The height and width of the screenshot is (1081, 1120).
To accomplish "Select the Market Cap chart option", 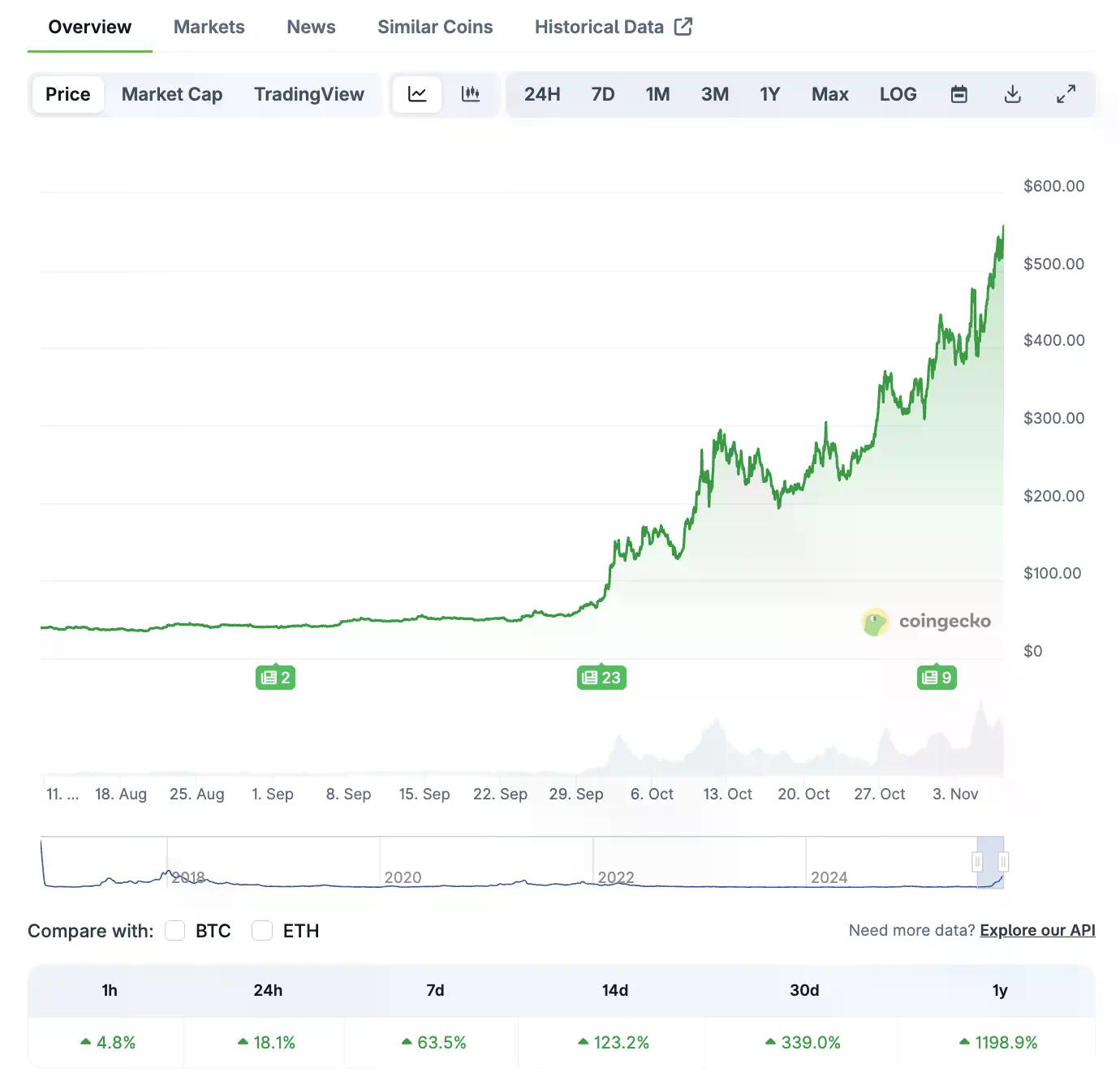I will tap(172, 94).
